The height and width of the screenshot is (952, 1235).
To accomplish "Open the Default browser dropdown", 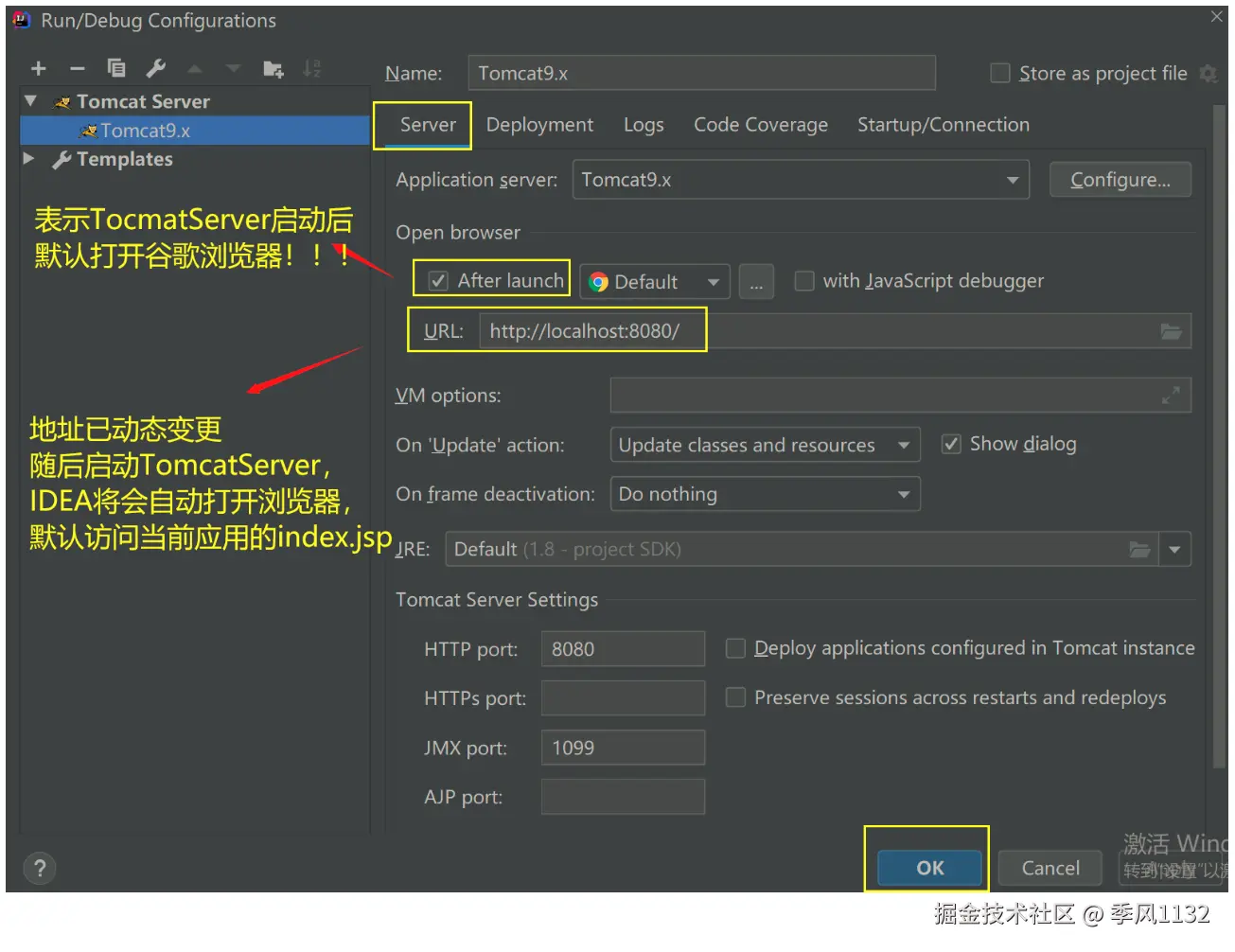I will [654, 282].
